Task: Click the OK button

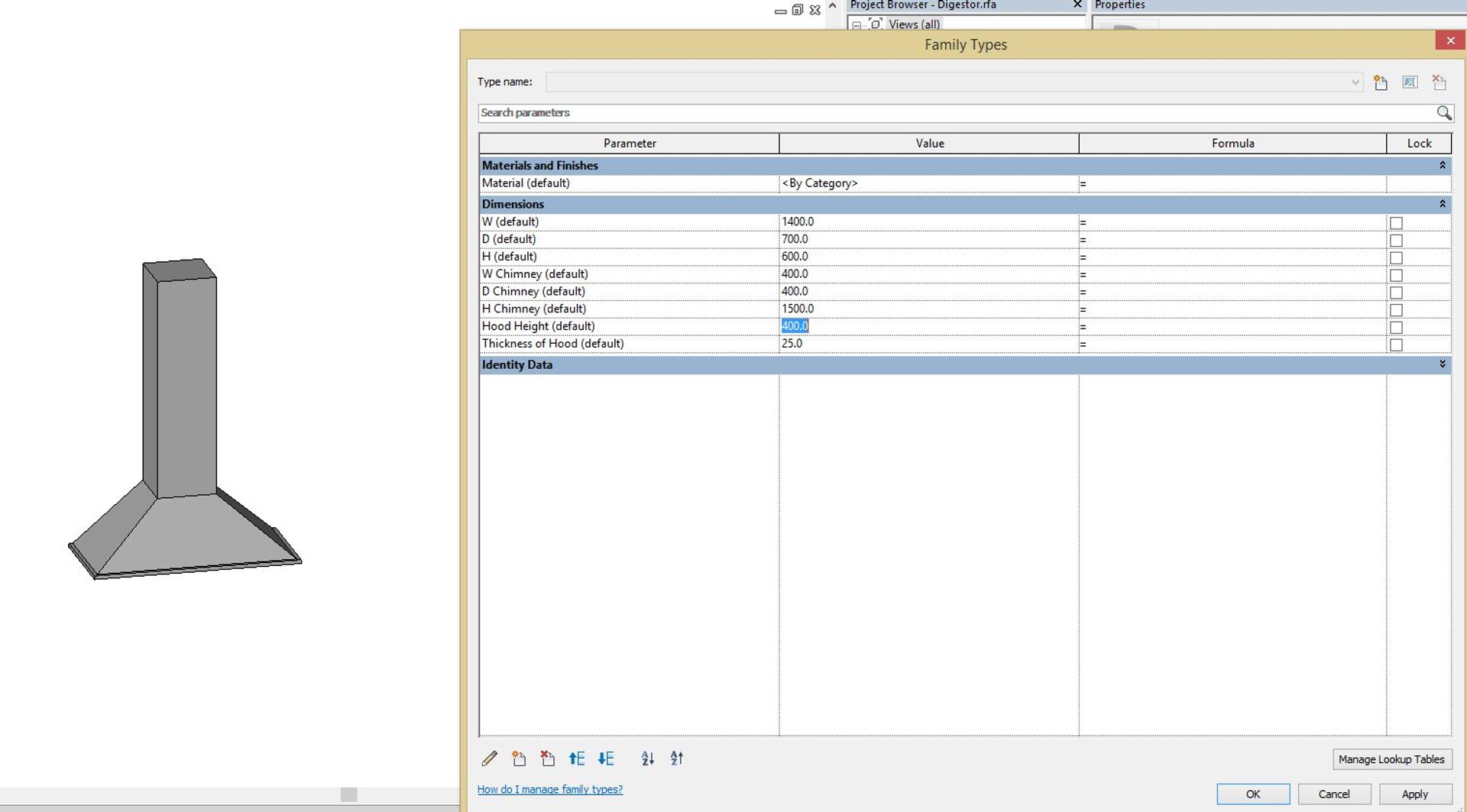Action: click(1253, 794)
